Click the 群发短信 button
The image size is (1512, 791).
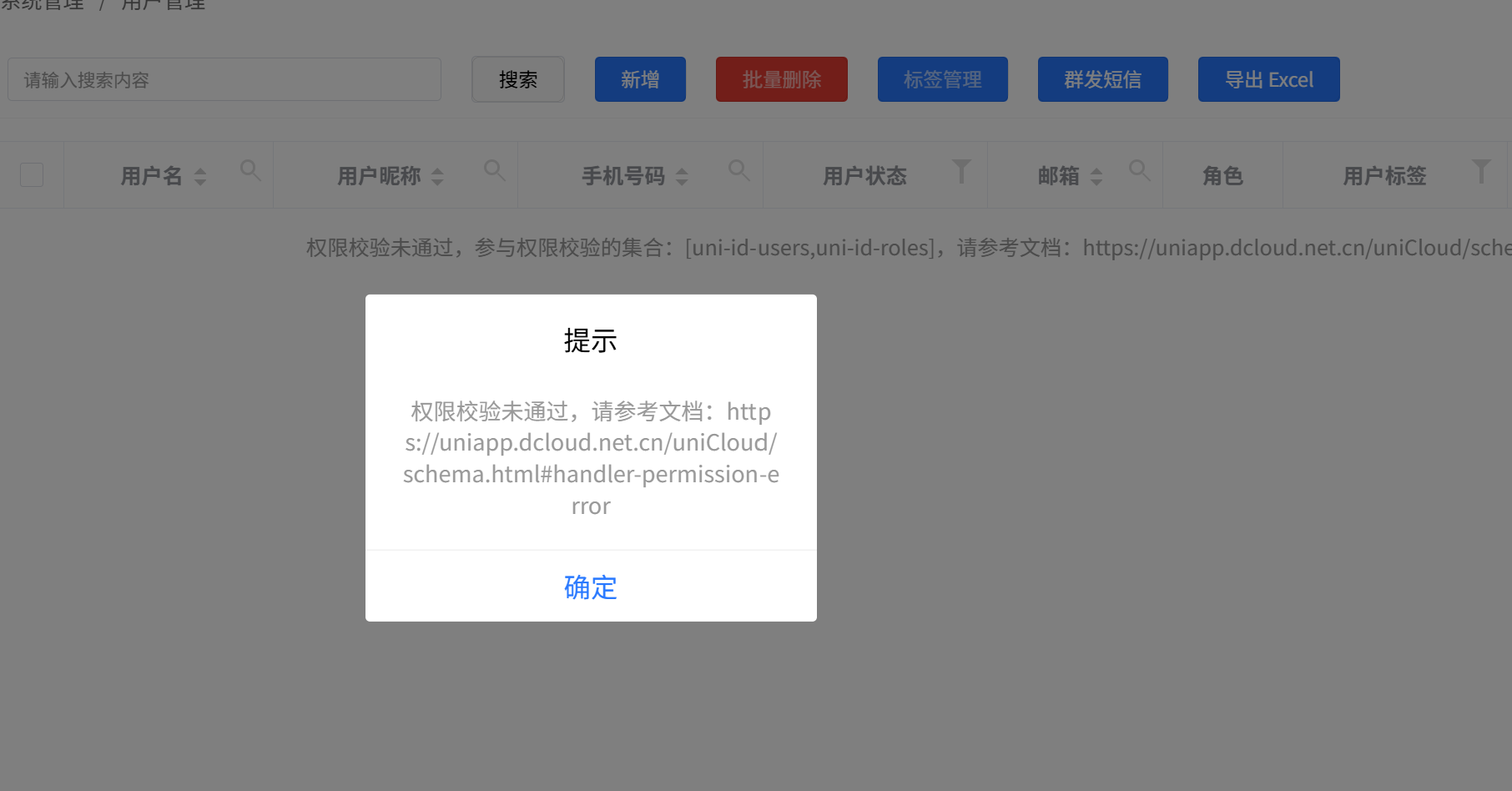coord(1102,80)
